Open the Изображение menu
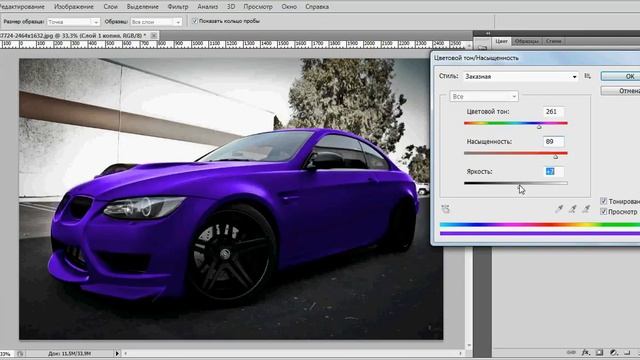 [73, 7]
